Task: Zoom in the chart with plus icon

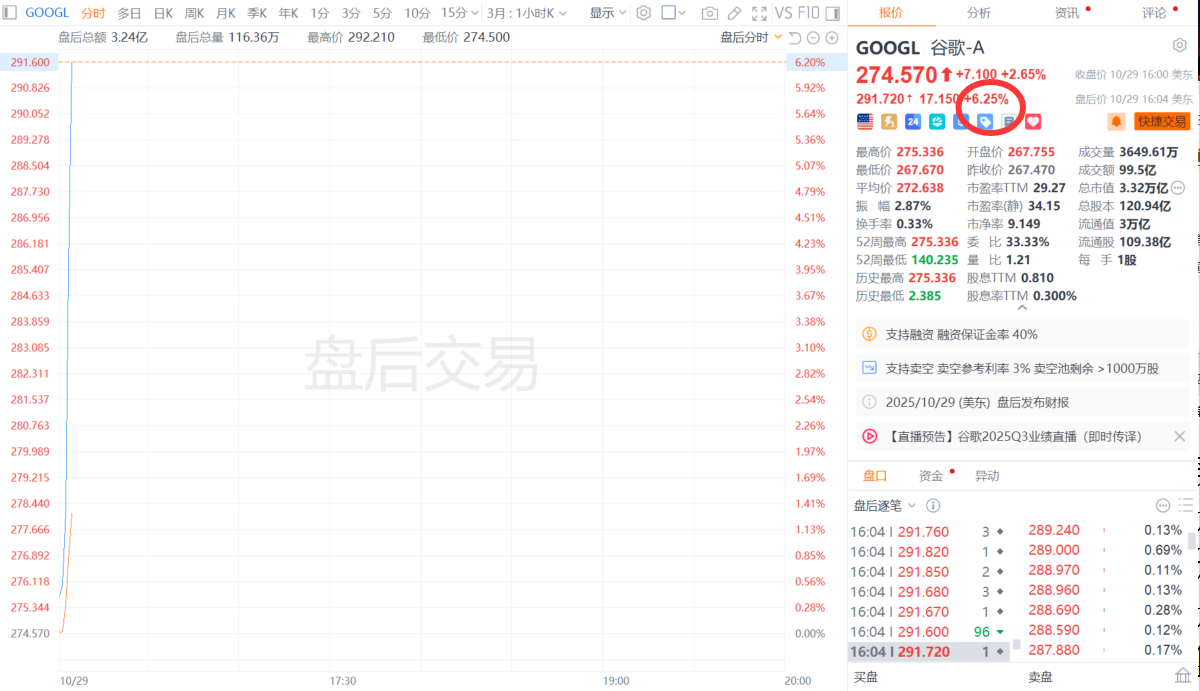Action: pos(830,38)
